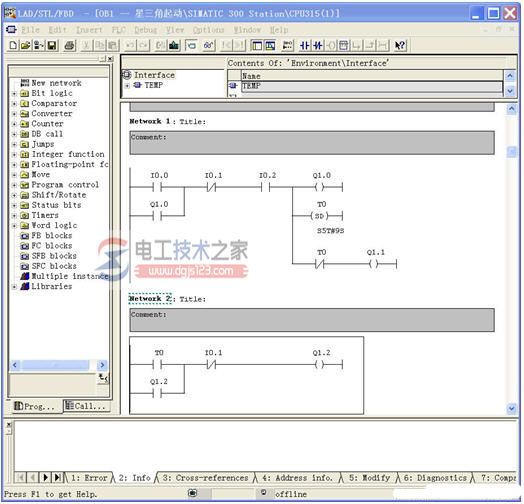Open the Debug menu

(145, 30)
